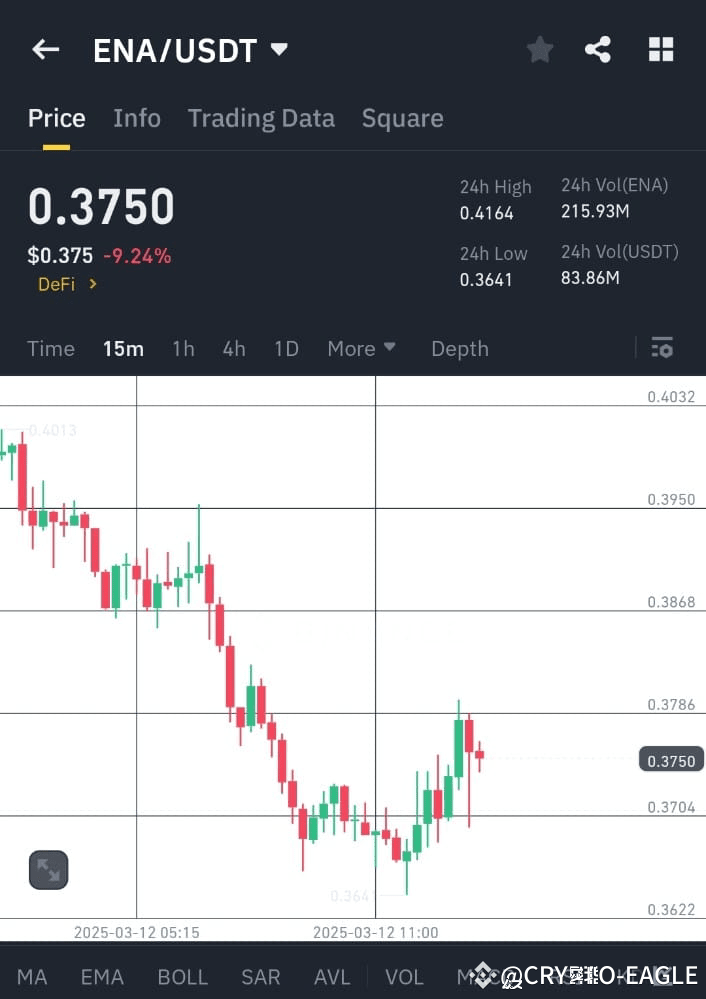This screenshot has width=706, height=999.
Task: Open the 1D interval option
Action: point(285,348)
